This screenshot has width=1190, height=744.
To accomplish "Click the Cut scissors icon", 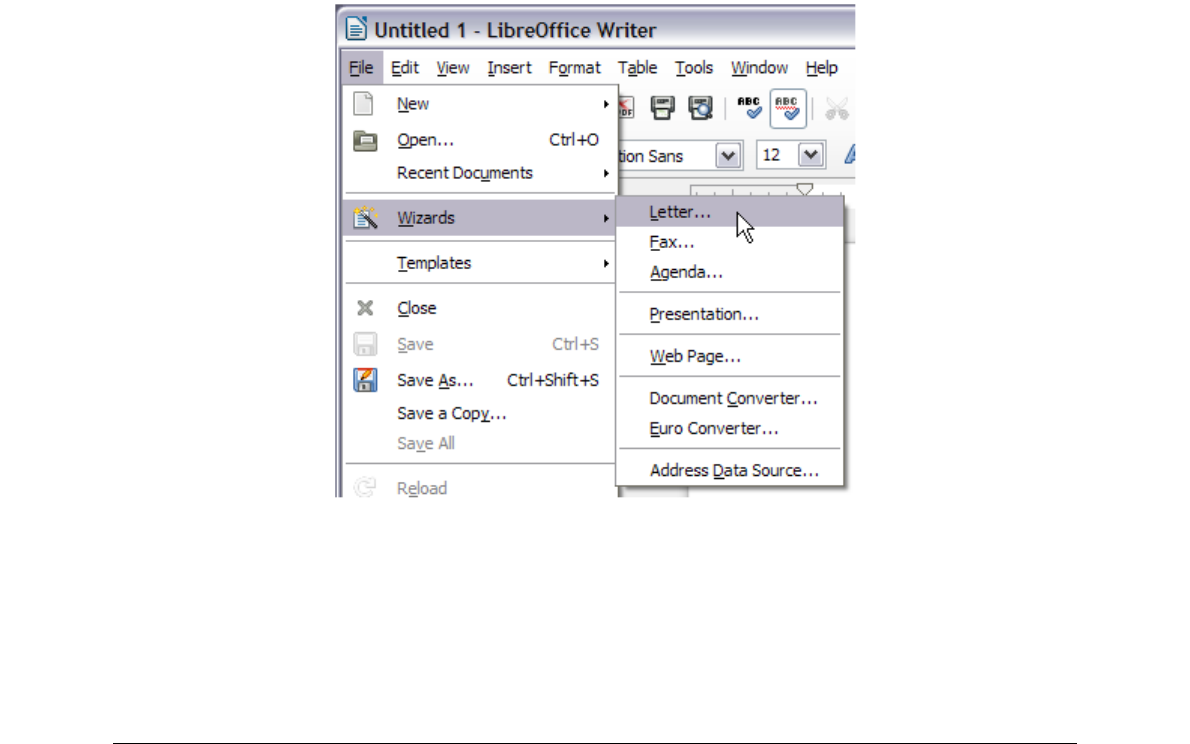I will pos(836,109).
